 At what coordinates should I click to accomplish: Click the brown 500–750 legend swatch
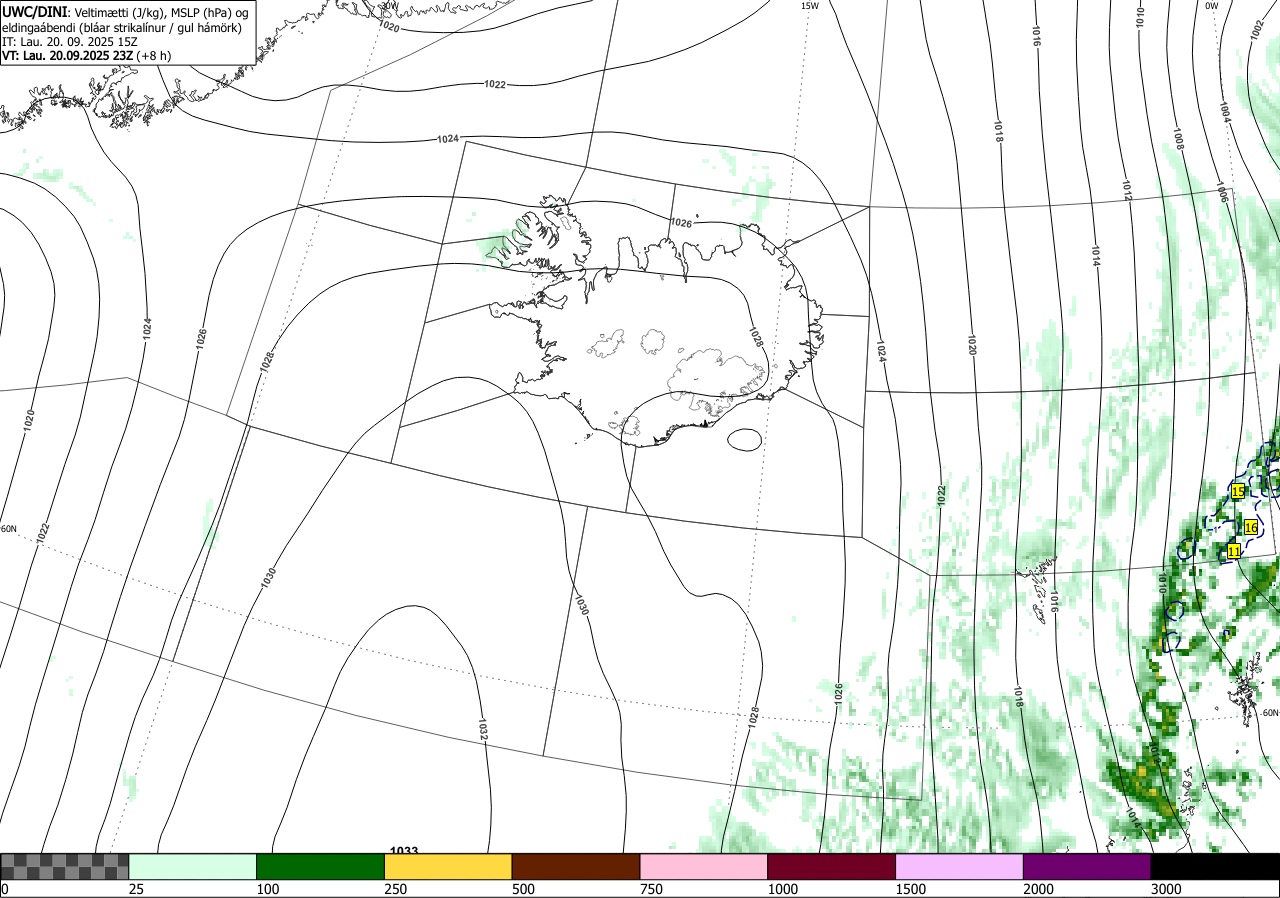(x=576, y=866)
